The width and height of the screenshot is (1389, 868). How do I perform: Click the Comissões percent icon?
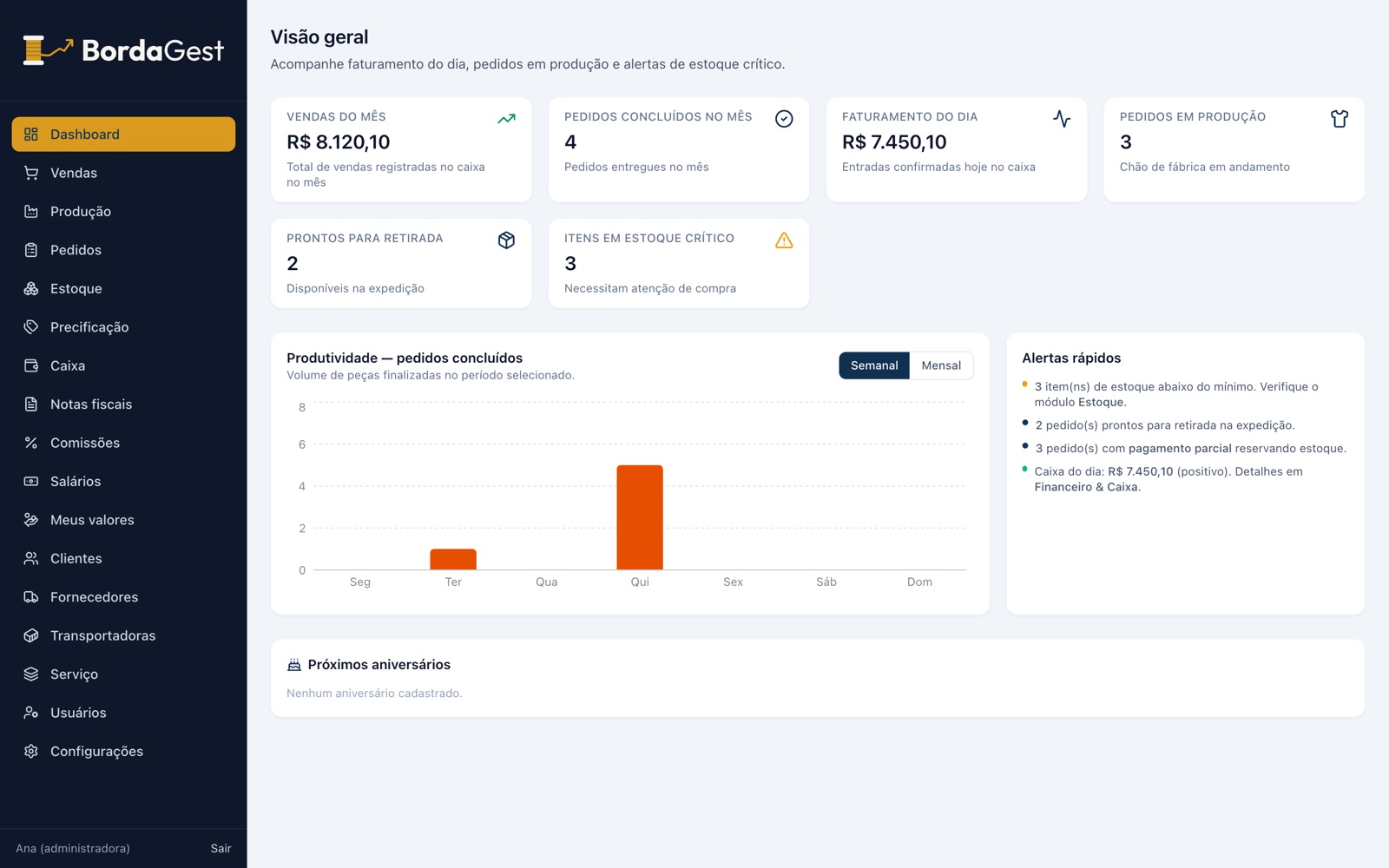click(31, 443)
